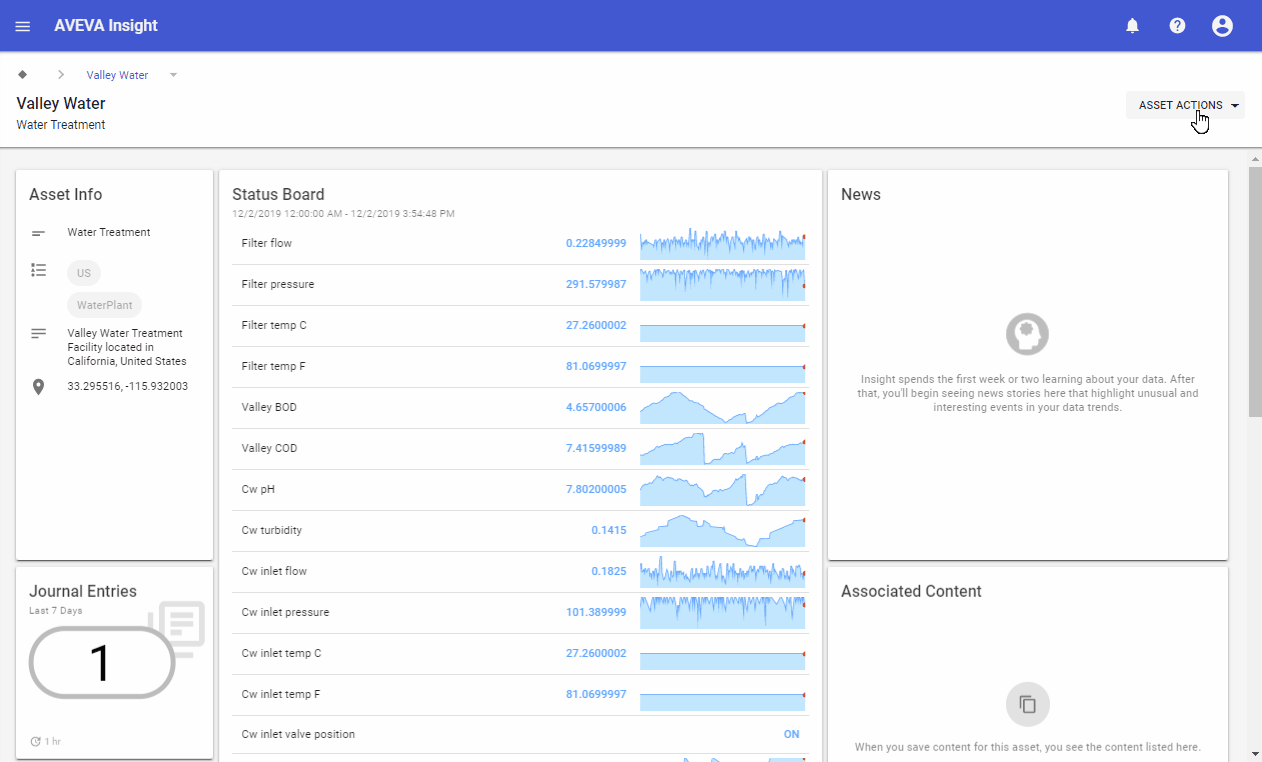This screenshot has width=1262, height=762.
Task: Click the map pin location icon
Action: [39, 387]
